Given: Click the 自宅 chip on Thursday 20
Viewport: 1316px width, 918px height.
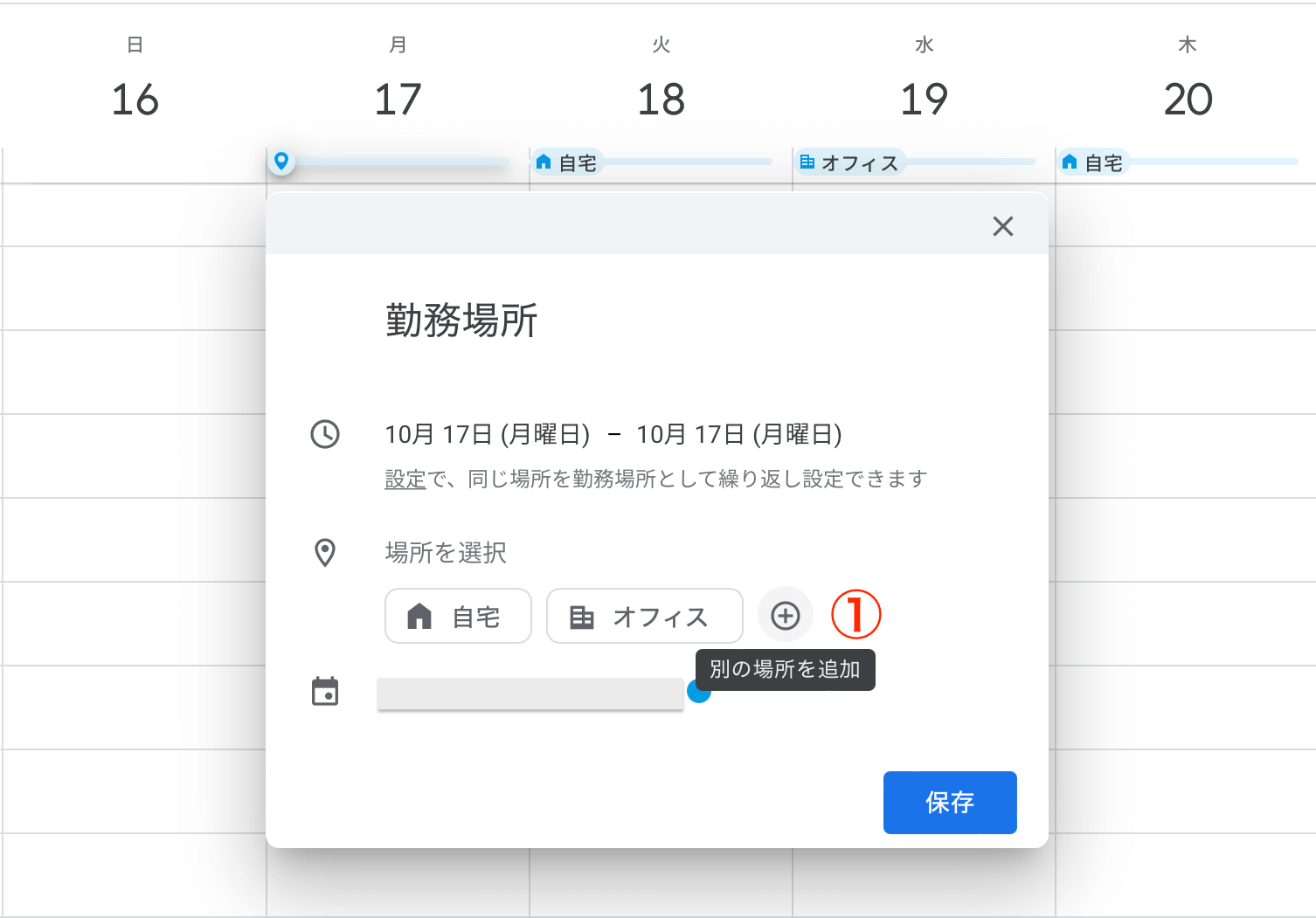Looking at the screenshot, I should (x=1095, y=161).
